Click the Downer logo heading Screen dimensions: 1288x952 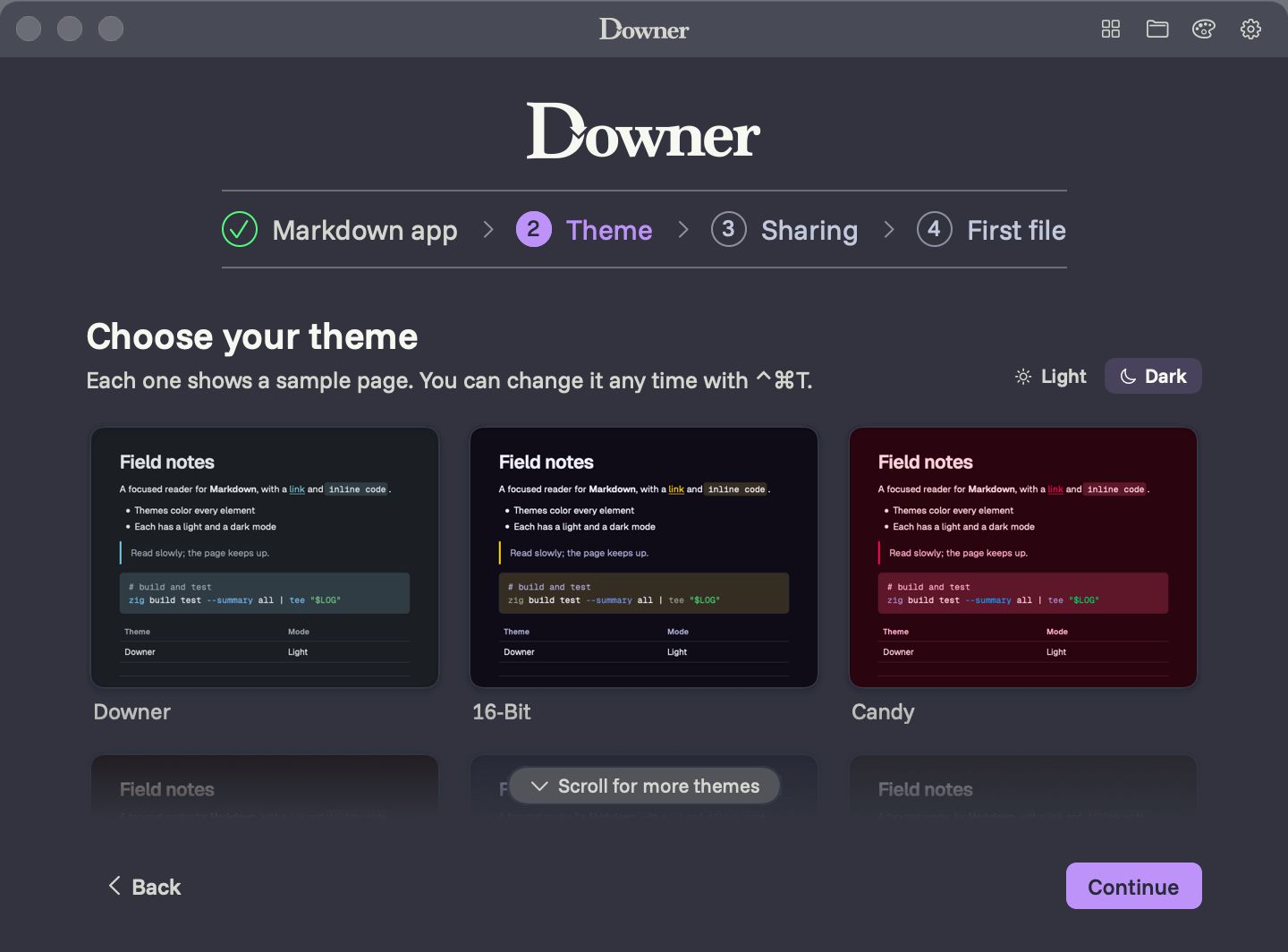(x=644, y=132)
